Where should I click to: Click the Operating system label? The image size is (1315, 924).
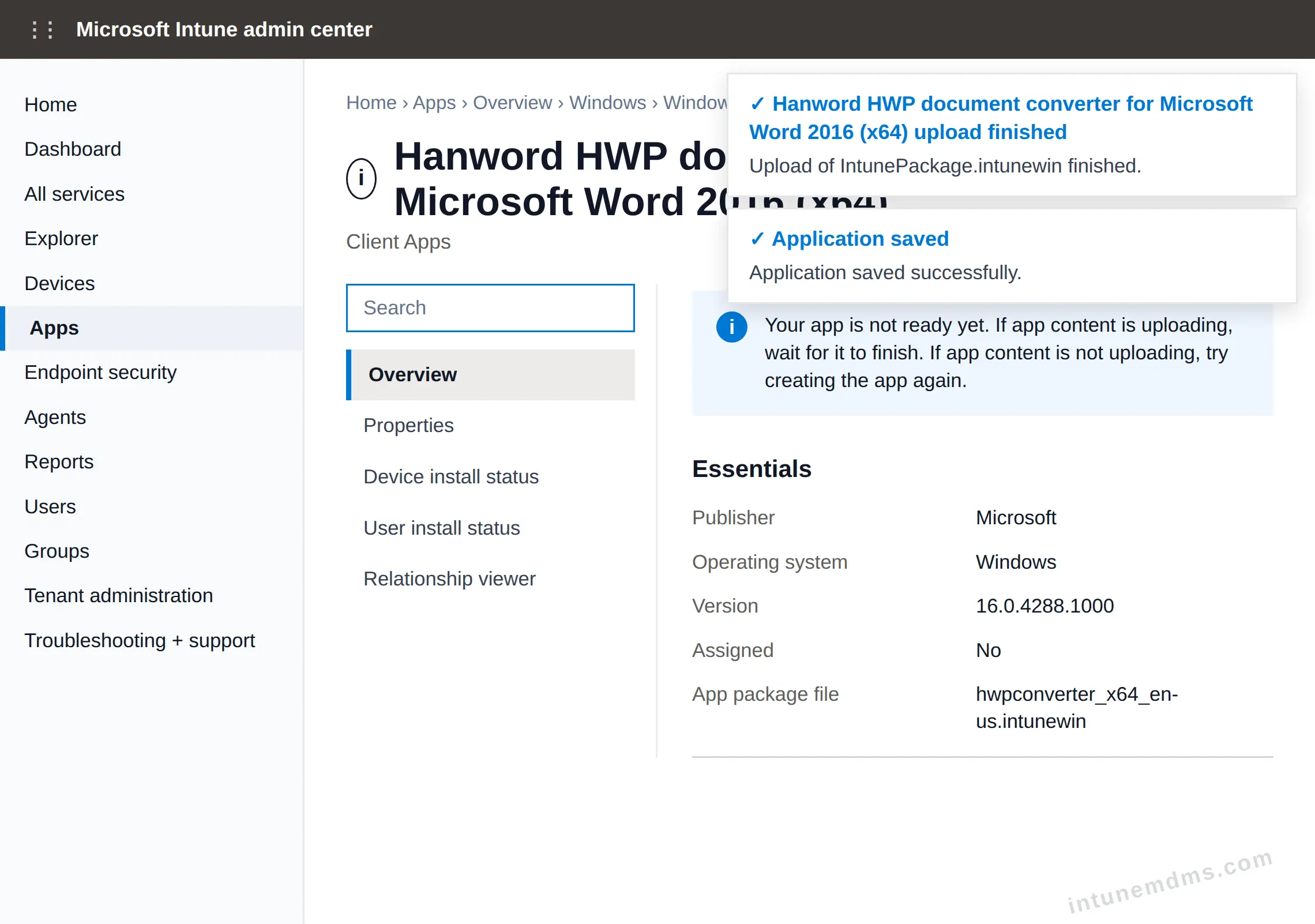(769, 562)
